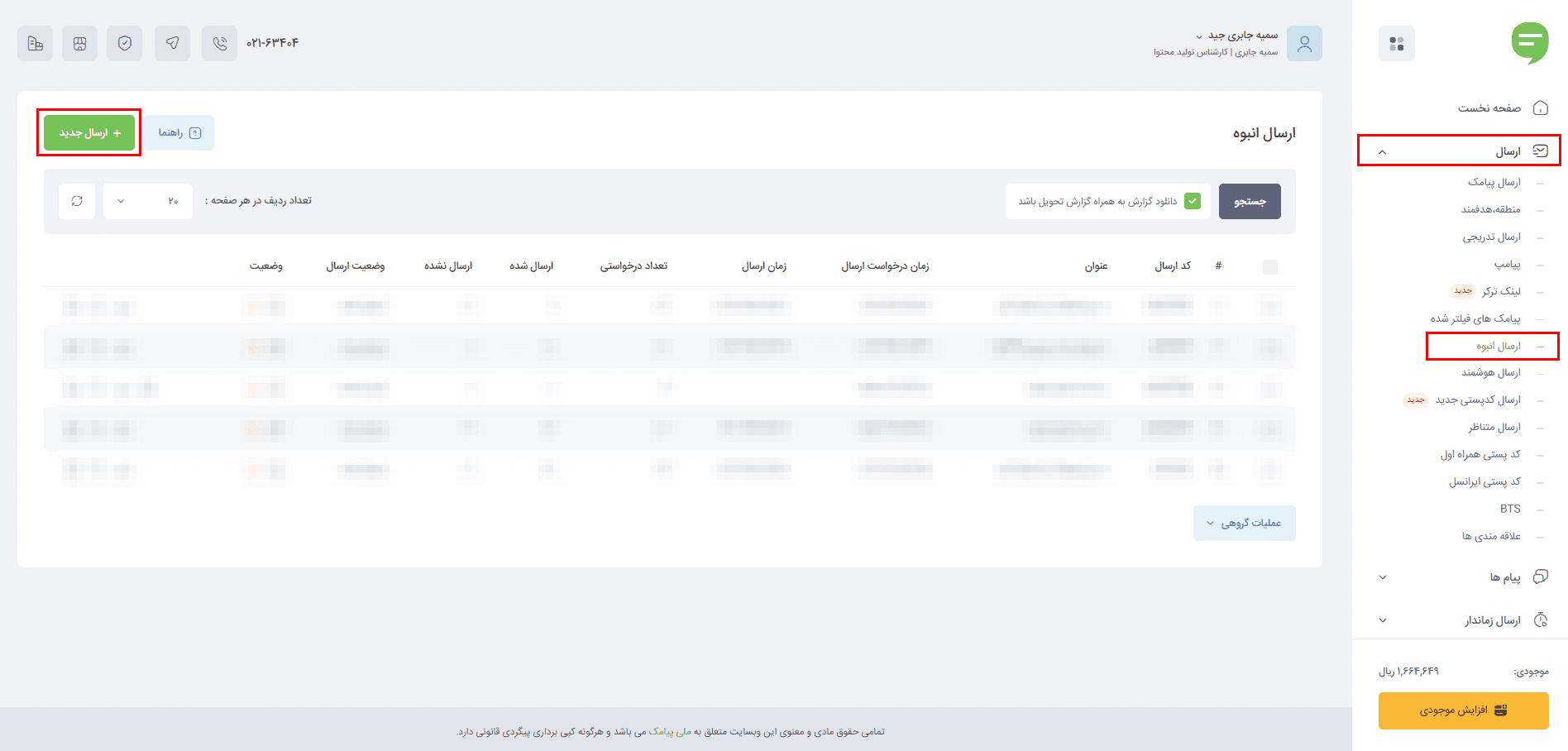
Task: Click the building icon in top toolbar
Action: click(35, 43)
